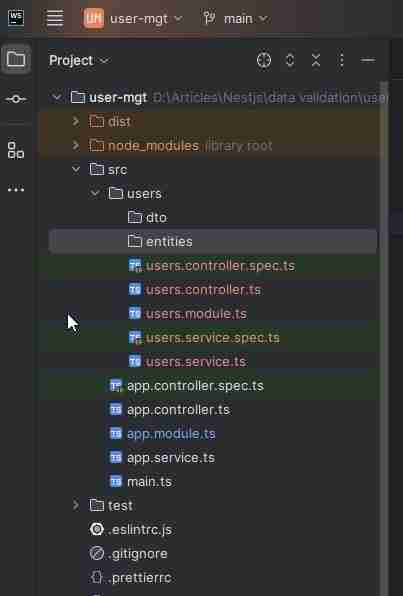
Task: Open users.module.ts file
Action: [196, 314]
